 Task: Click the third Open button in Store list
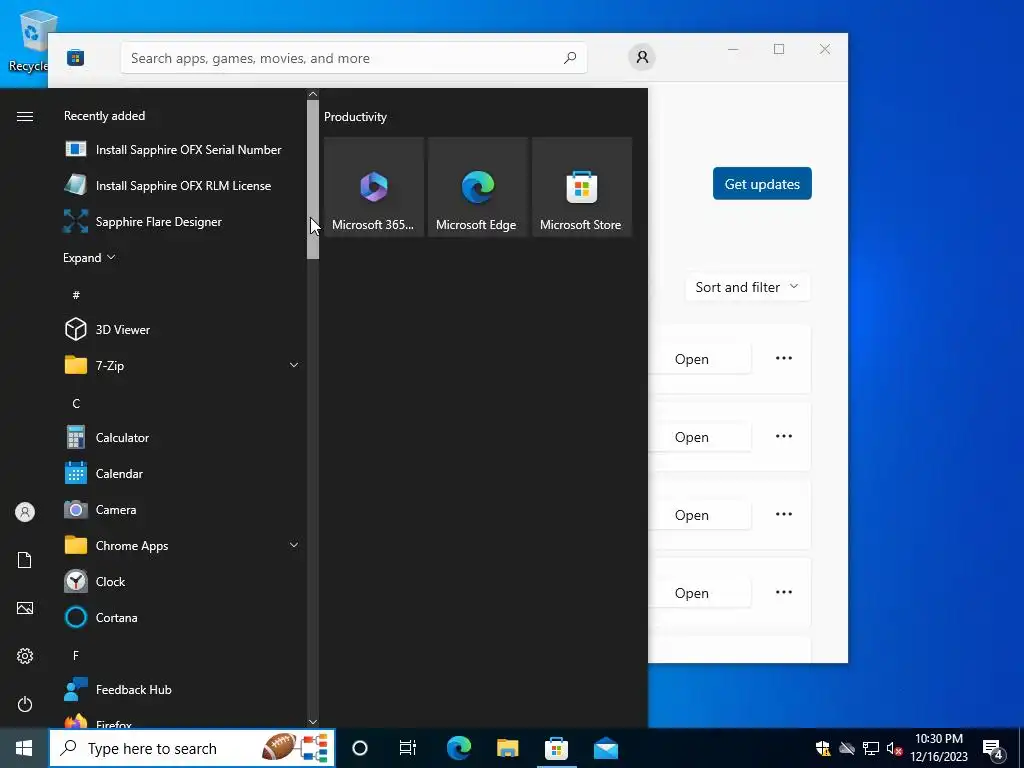(699, 515)
